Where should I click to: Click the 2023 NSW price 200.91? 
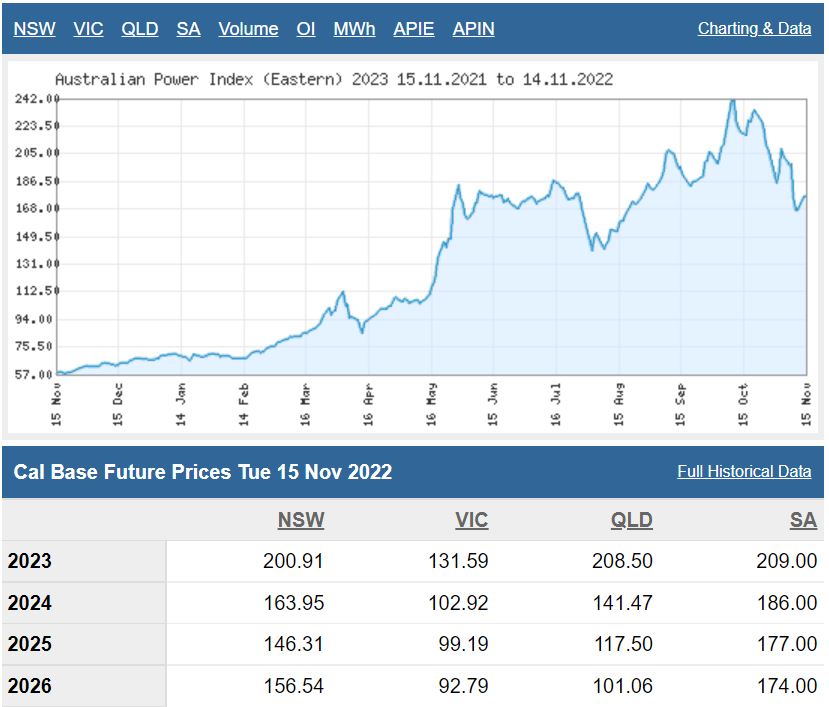pos(294,561)
